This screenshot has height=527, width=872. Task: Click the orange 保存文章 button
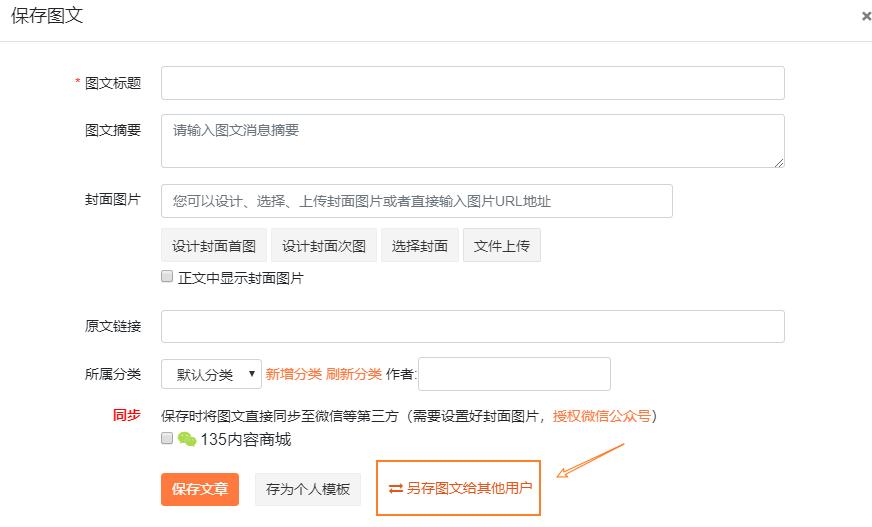tap(200, 489)
